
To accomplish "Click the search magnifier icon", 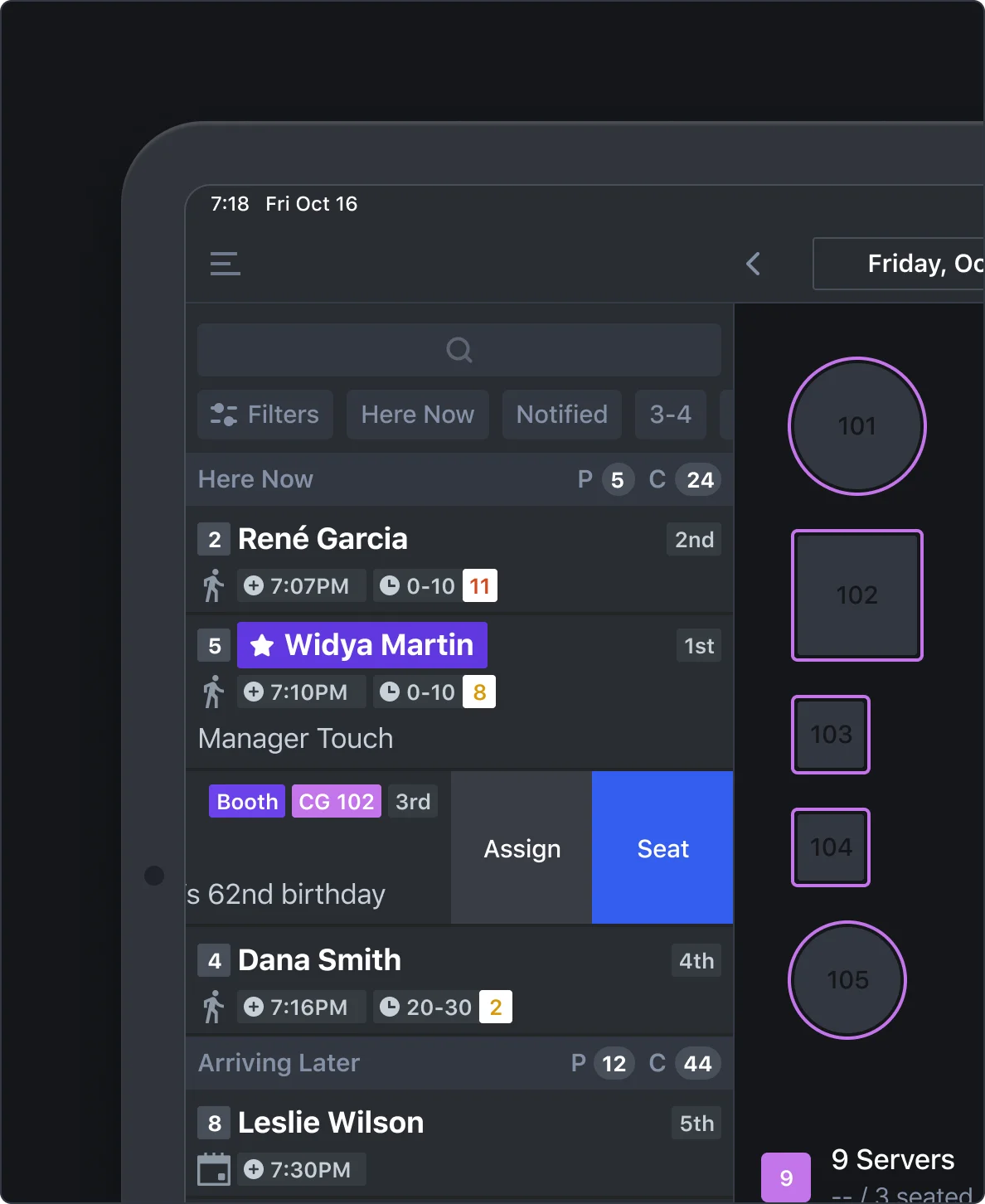I will tap(459, 350).
